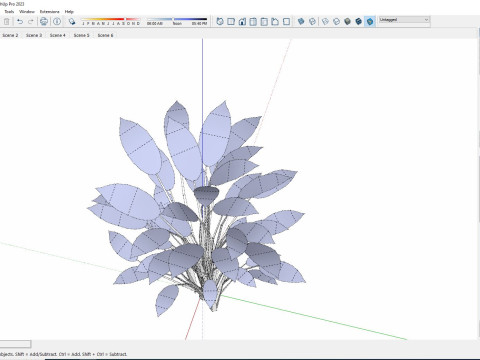Toggle the highlighted Monochrome style
Image resolution: width=480 pixels, height=360 pixels.
[370, 22]
